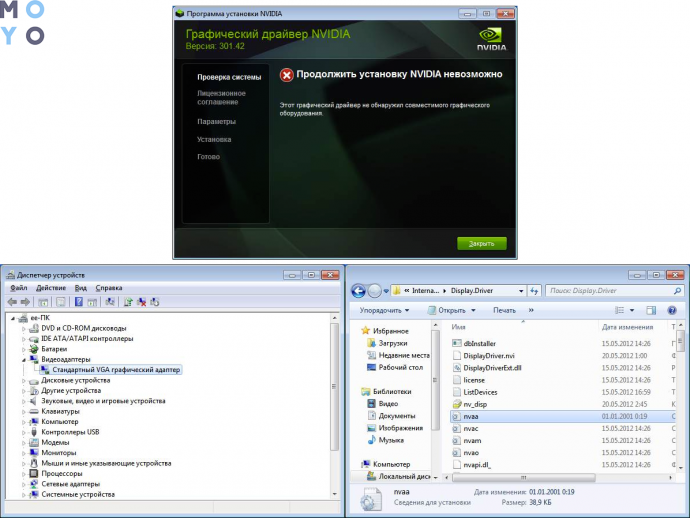Sort by Имя column header

click(x=458, y=327)
